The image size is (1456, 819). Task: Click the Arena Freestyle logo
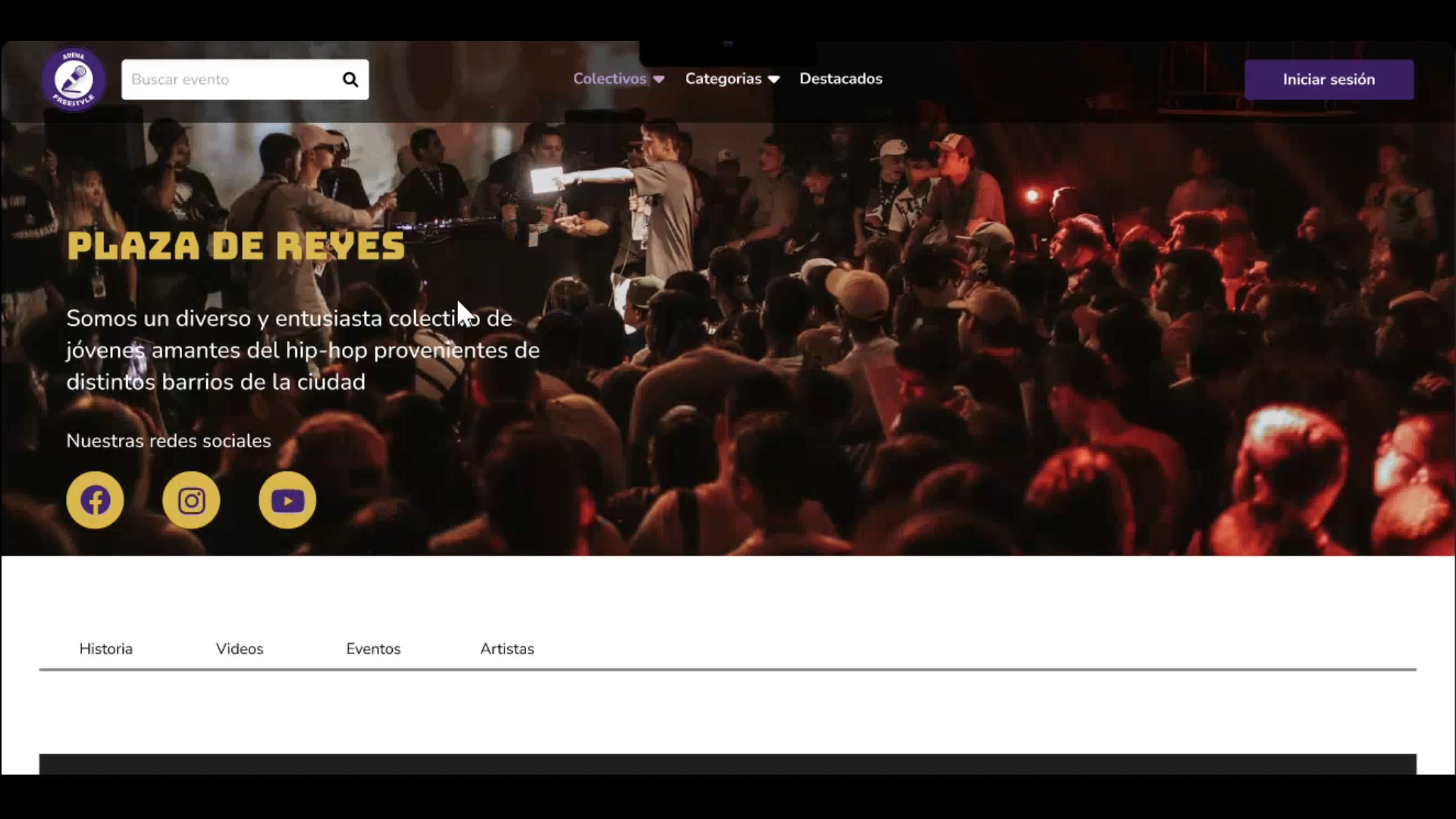[74, 79]
